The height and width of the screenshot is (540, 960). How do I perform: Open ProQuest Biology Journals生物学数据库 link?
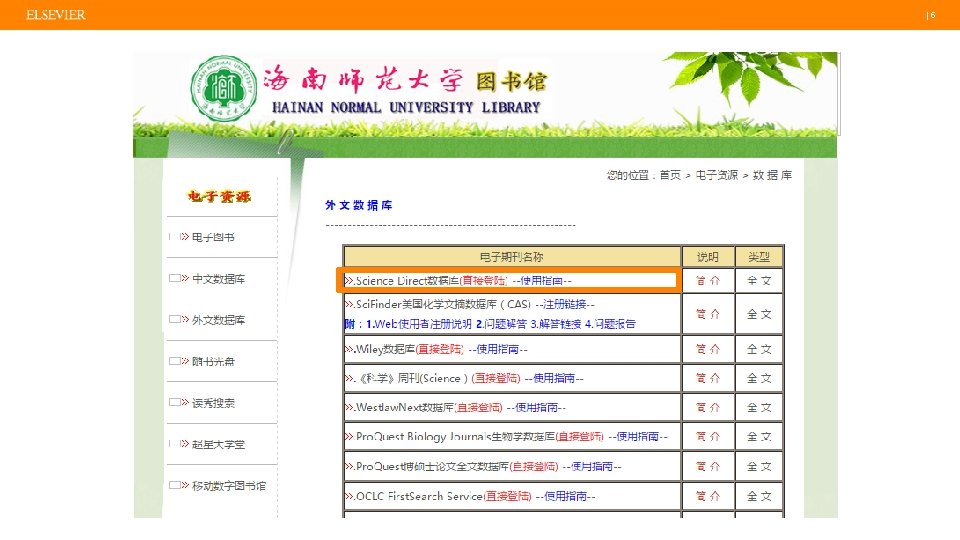[x=455, y=436]
